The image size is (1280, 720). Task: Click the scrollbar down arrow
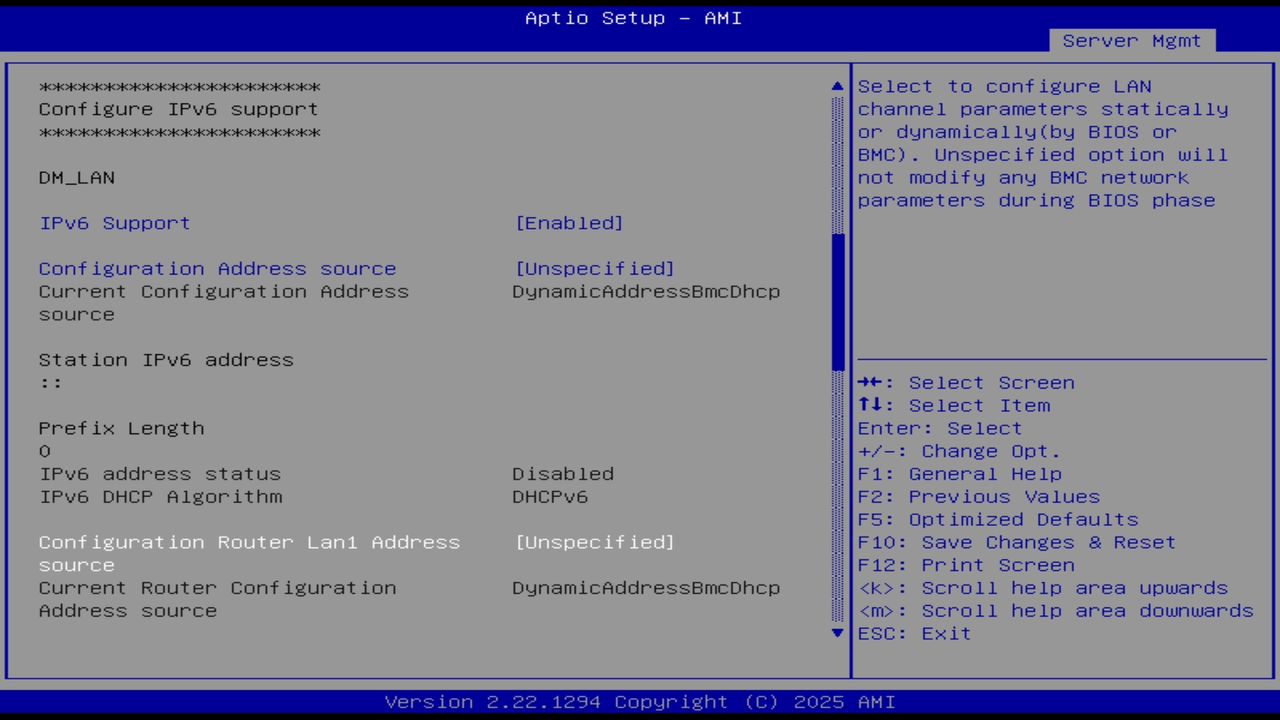pyautogui.click(x=836, y=633)
